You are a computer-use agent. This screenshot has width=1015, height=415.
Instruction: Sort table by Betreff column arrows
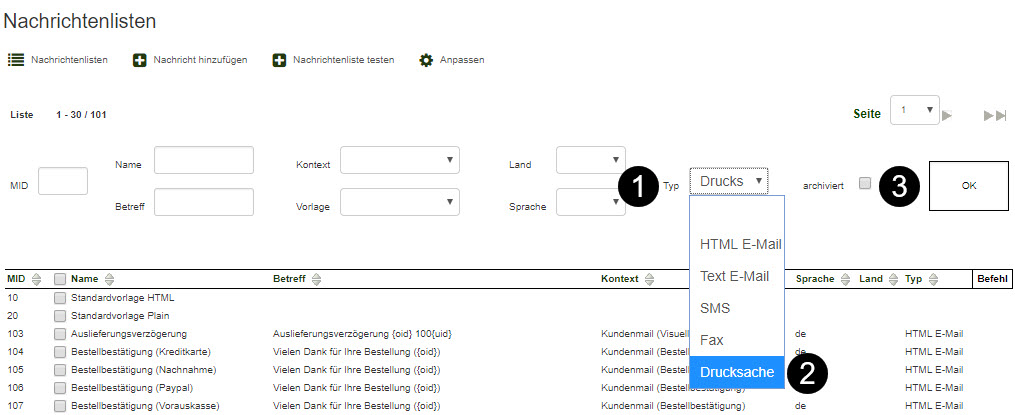pyautogui.click(x=315, y=280)
